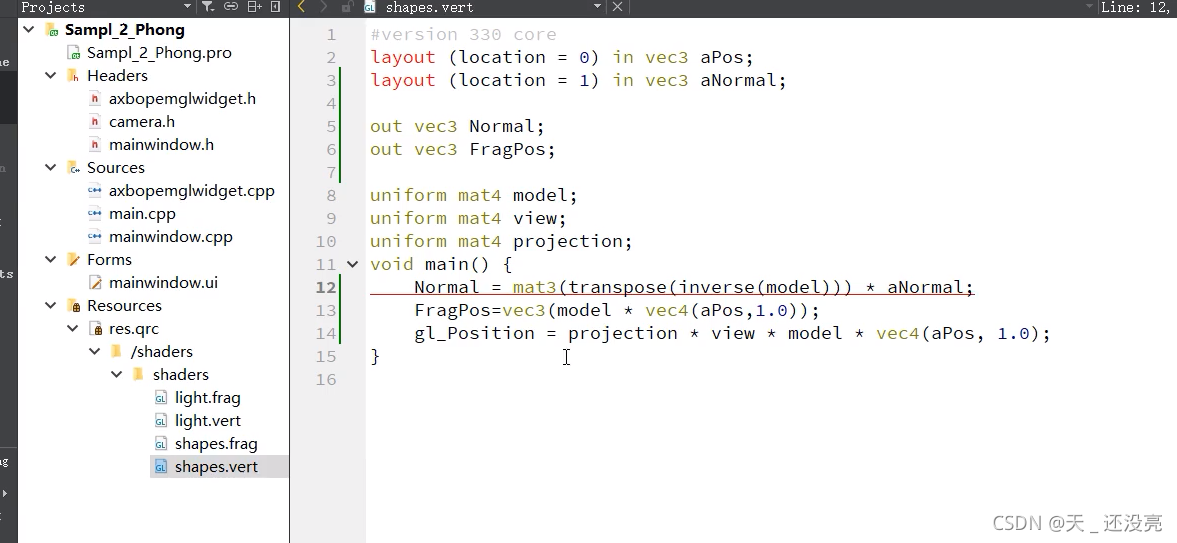The height and width of the screenshot is (543, 1177).
Task: Toggle synchronize with editor link icon
Action: 231,7
